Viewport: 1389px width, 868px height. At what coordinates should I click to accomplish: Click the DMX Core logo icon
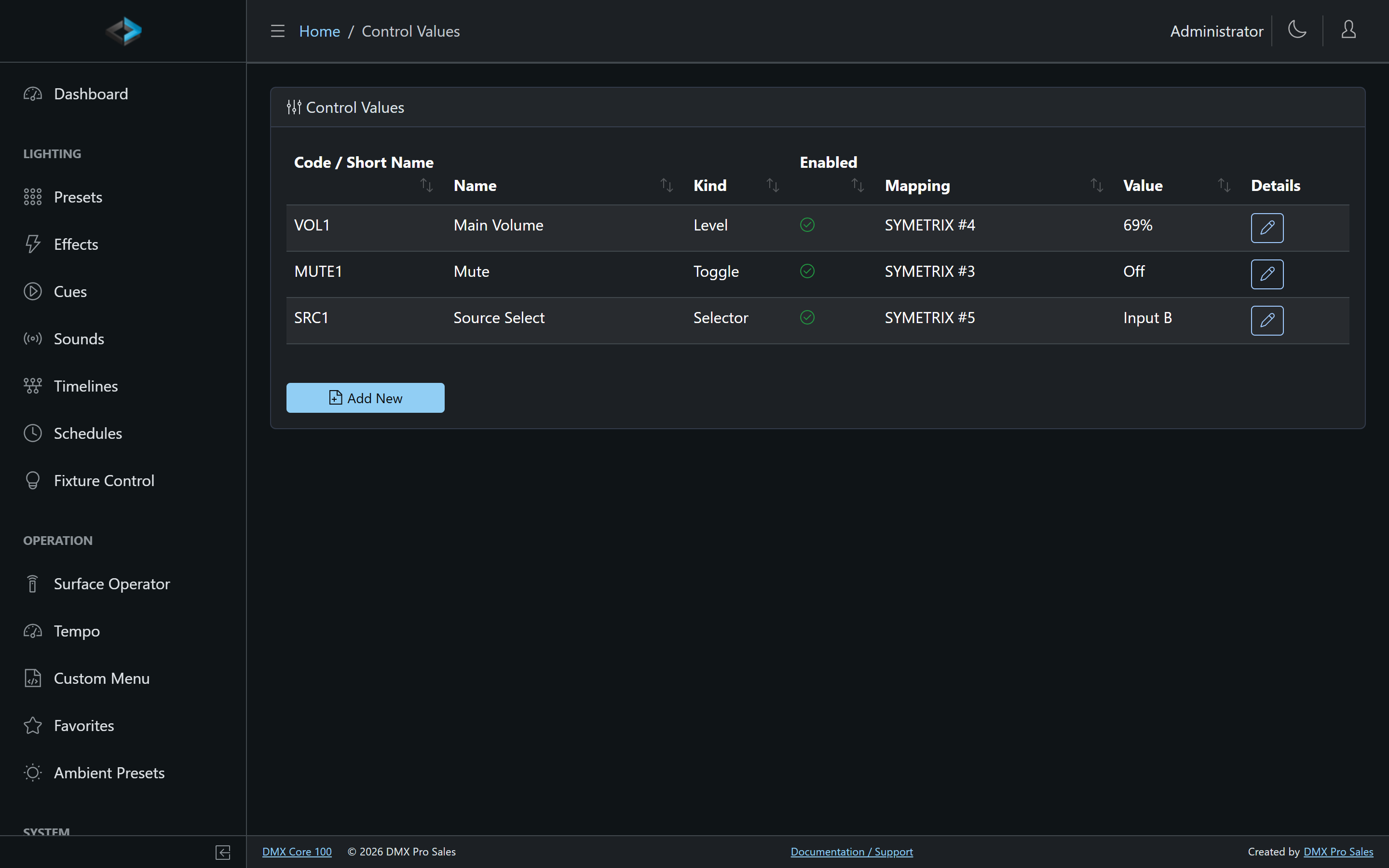(123, 31)
